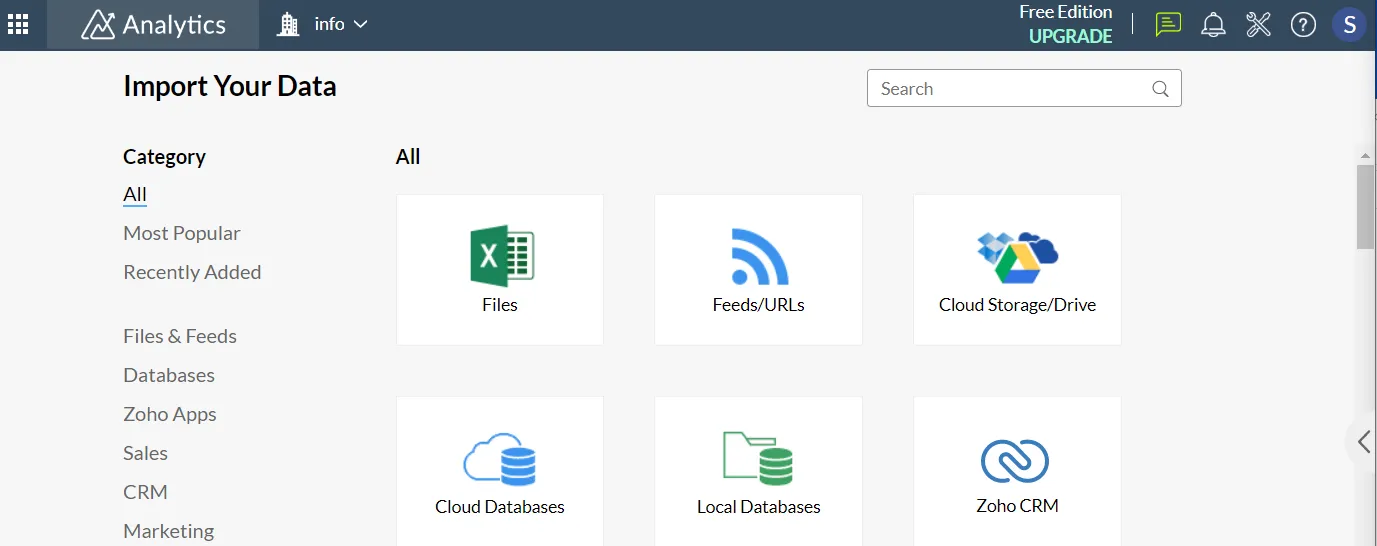
Task: Open the notifications bell
Action: click(1213, 25)
